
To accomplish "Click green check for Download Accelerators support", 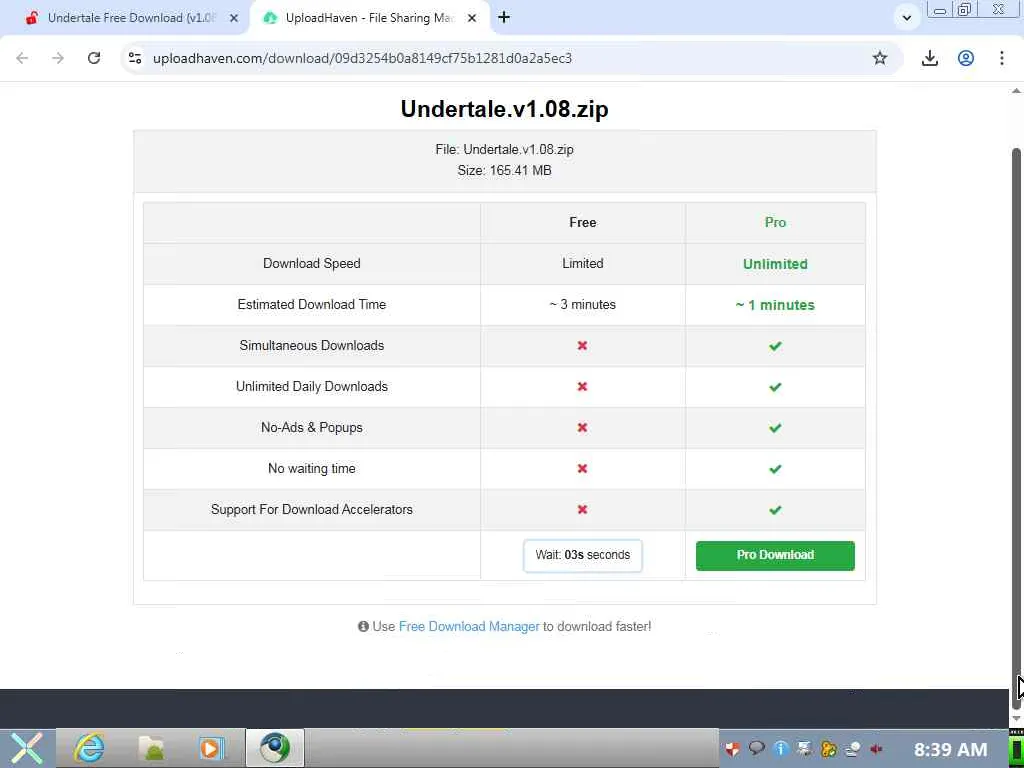I will click(775, 510).
